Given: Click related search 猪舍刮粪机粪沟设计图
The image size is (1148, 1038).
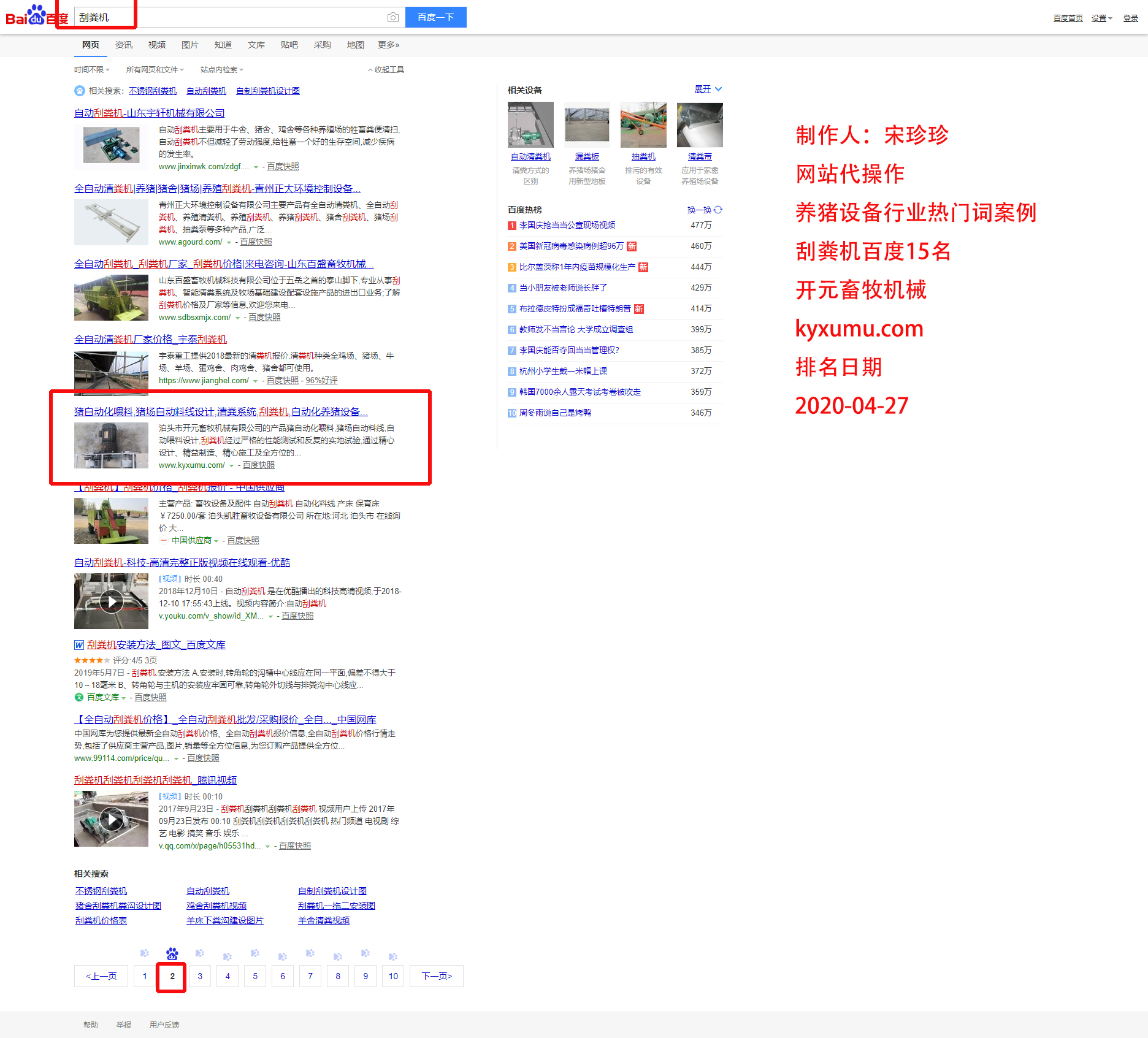Looking at the screenshot, I should click(118, 906).
